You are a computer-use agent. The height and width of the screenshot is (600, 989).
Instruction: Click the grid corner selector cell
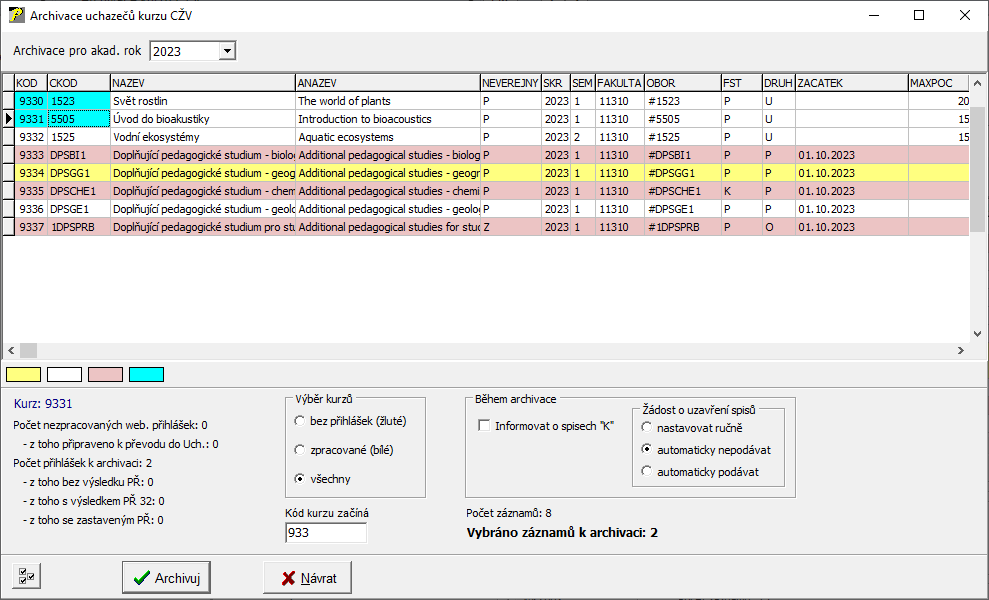[8, 83]
